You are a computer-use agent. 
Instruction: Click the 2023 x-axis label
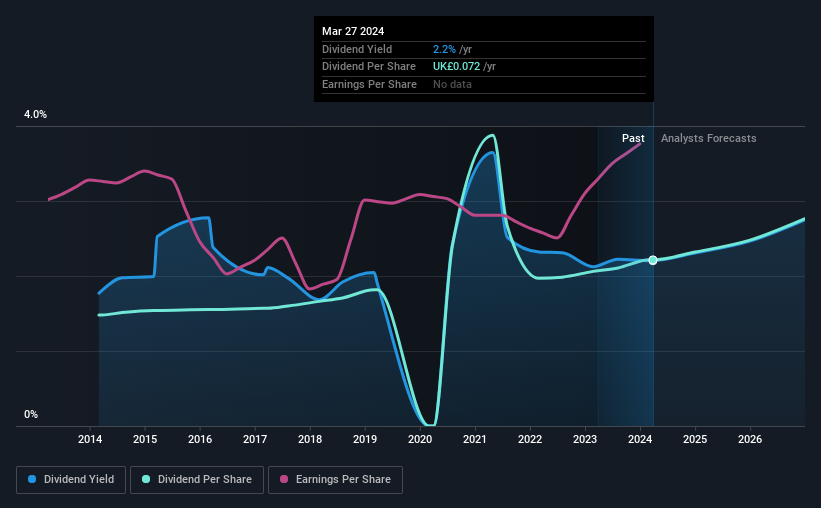585,439
